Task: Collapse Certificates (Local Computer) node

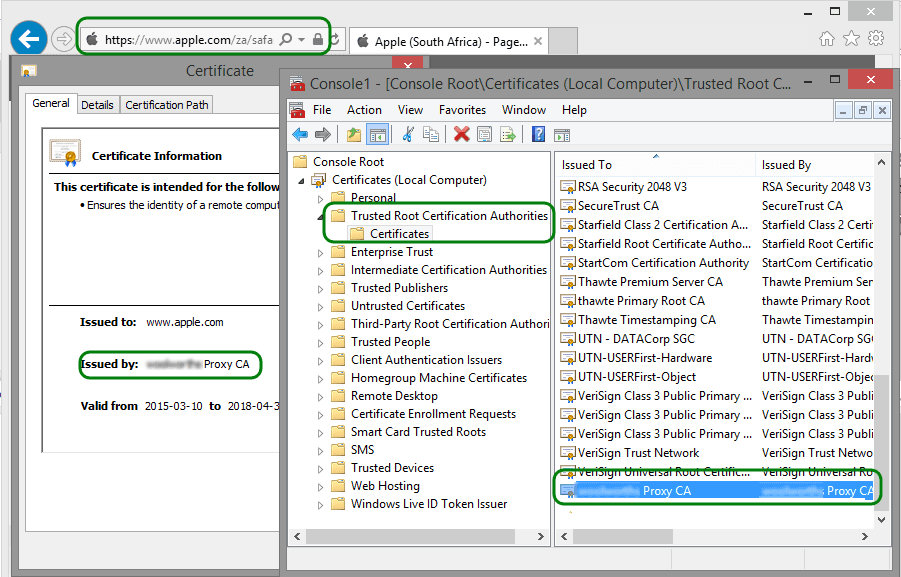Action: 302,180
